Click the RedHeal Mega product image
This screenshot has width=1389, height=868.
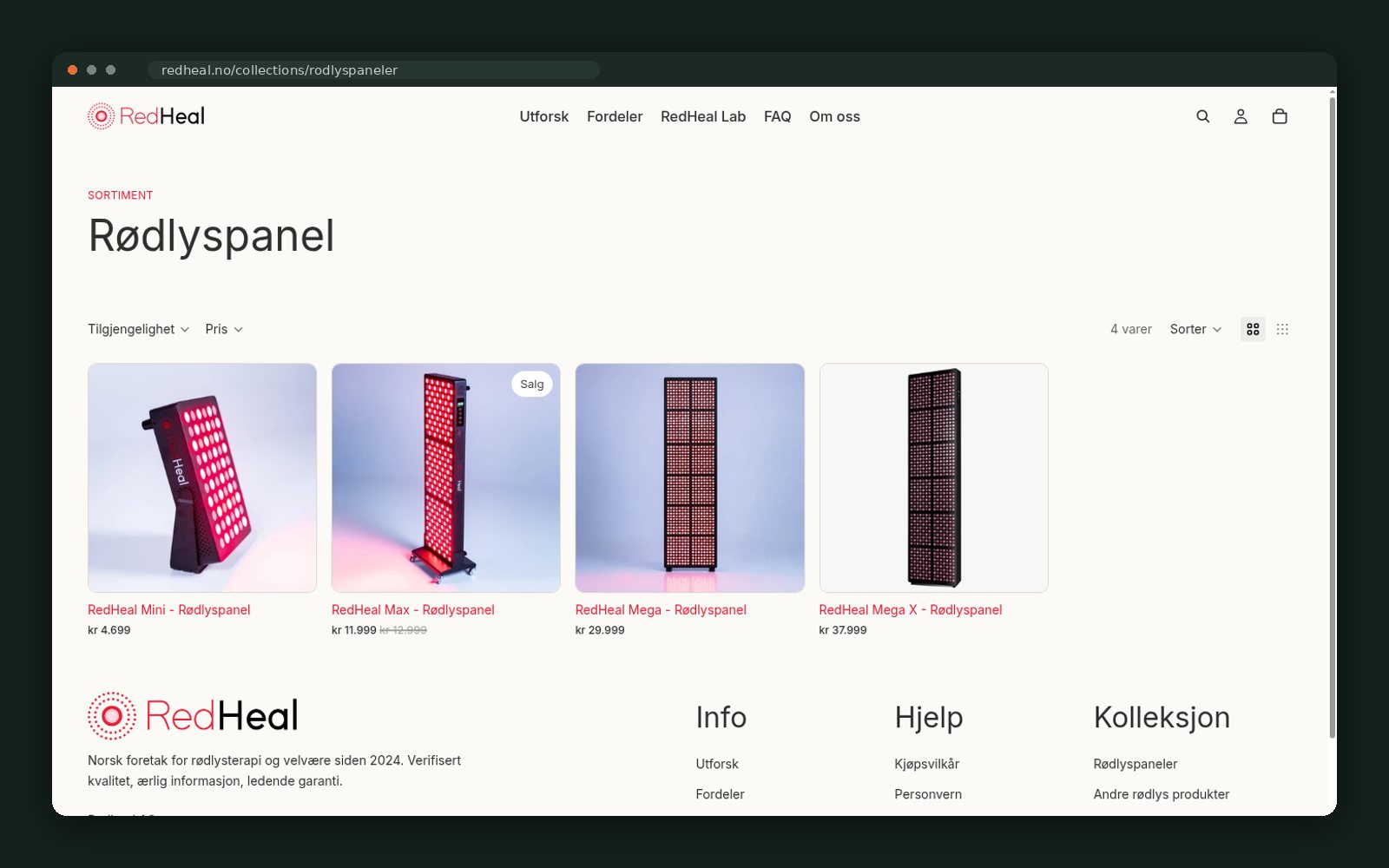[690, 477]
